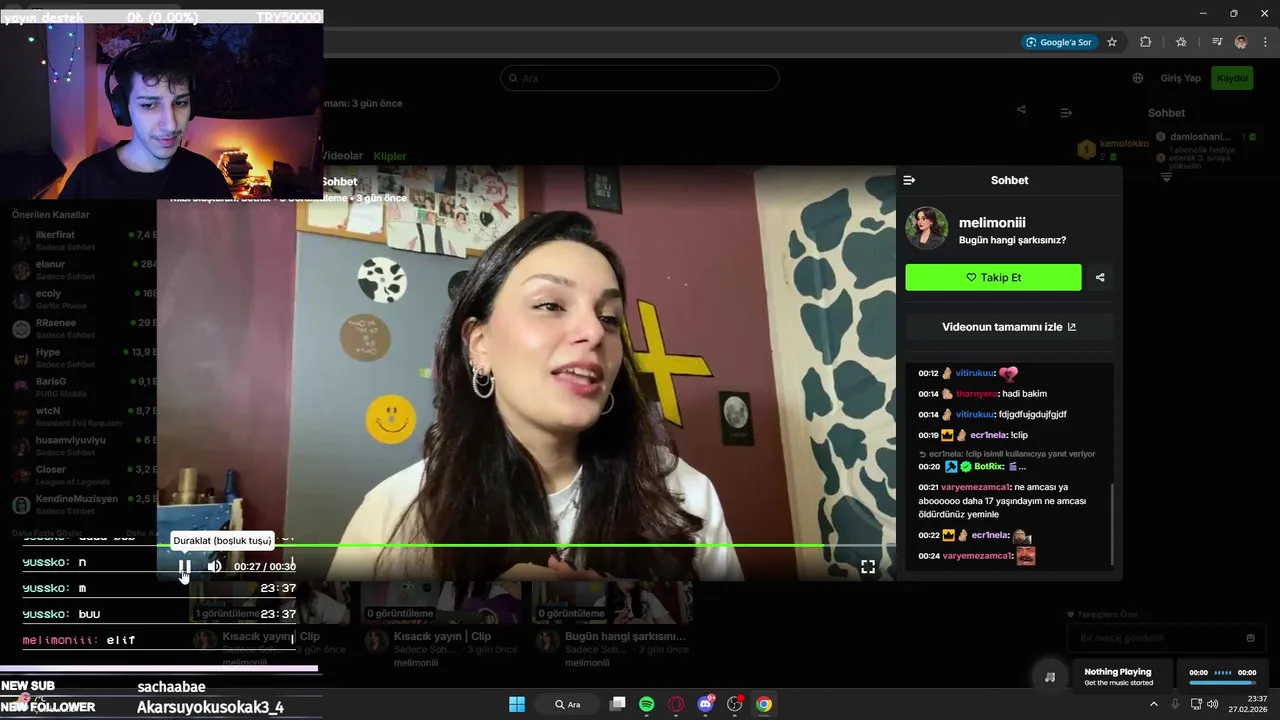Open the Chrome three-dot menu
The width and height of the screenshot is (1280, 720).
point(1265,42)
